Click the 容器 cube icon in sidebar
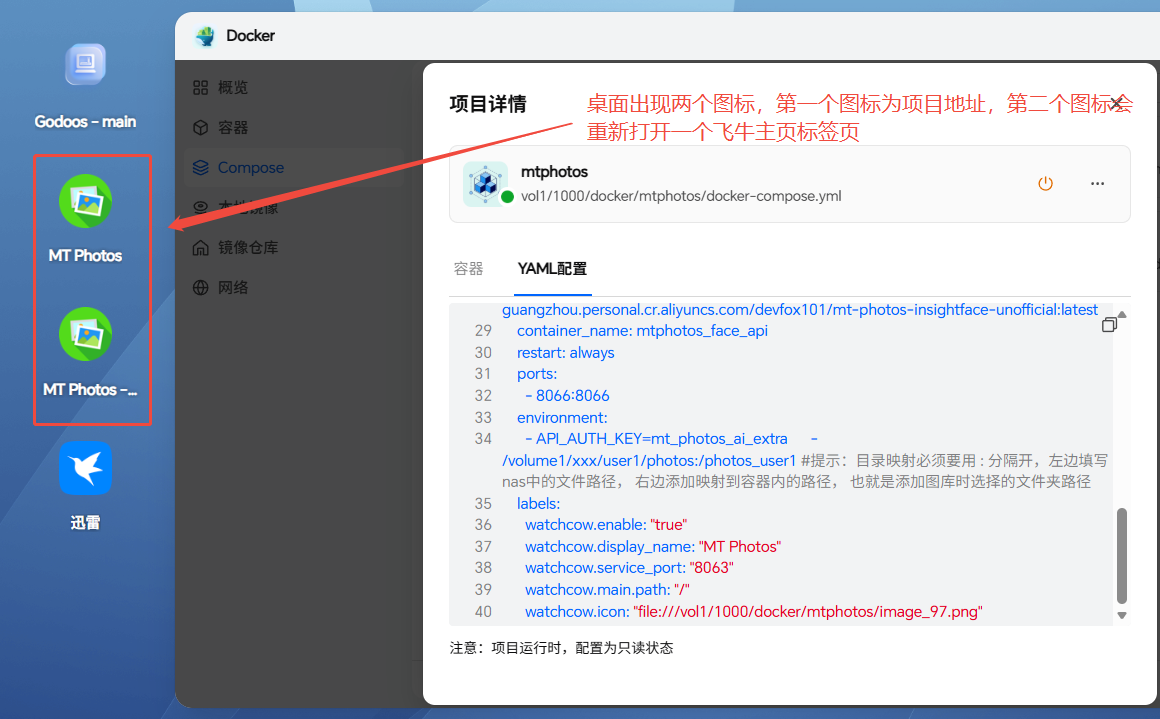 (200, 127)
